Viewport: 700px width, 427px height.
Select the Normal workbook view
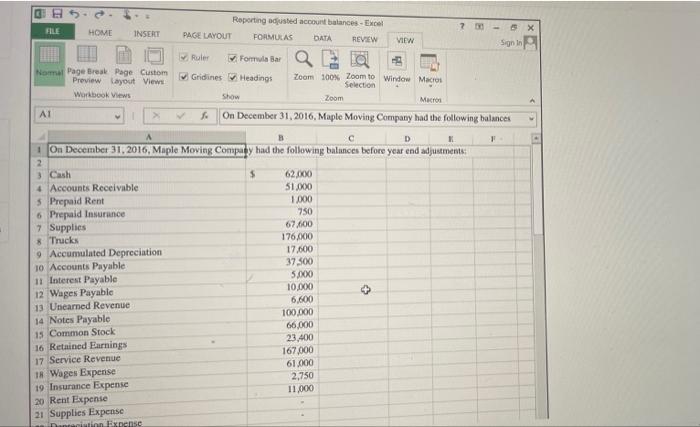click(x=49, y=64)
